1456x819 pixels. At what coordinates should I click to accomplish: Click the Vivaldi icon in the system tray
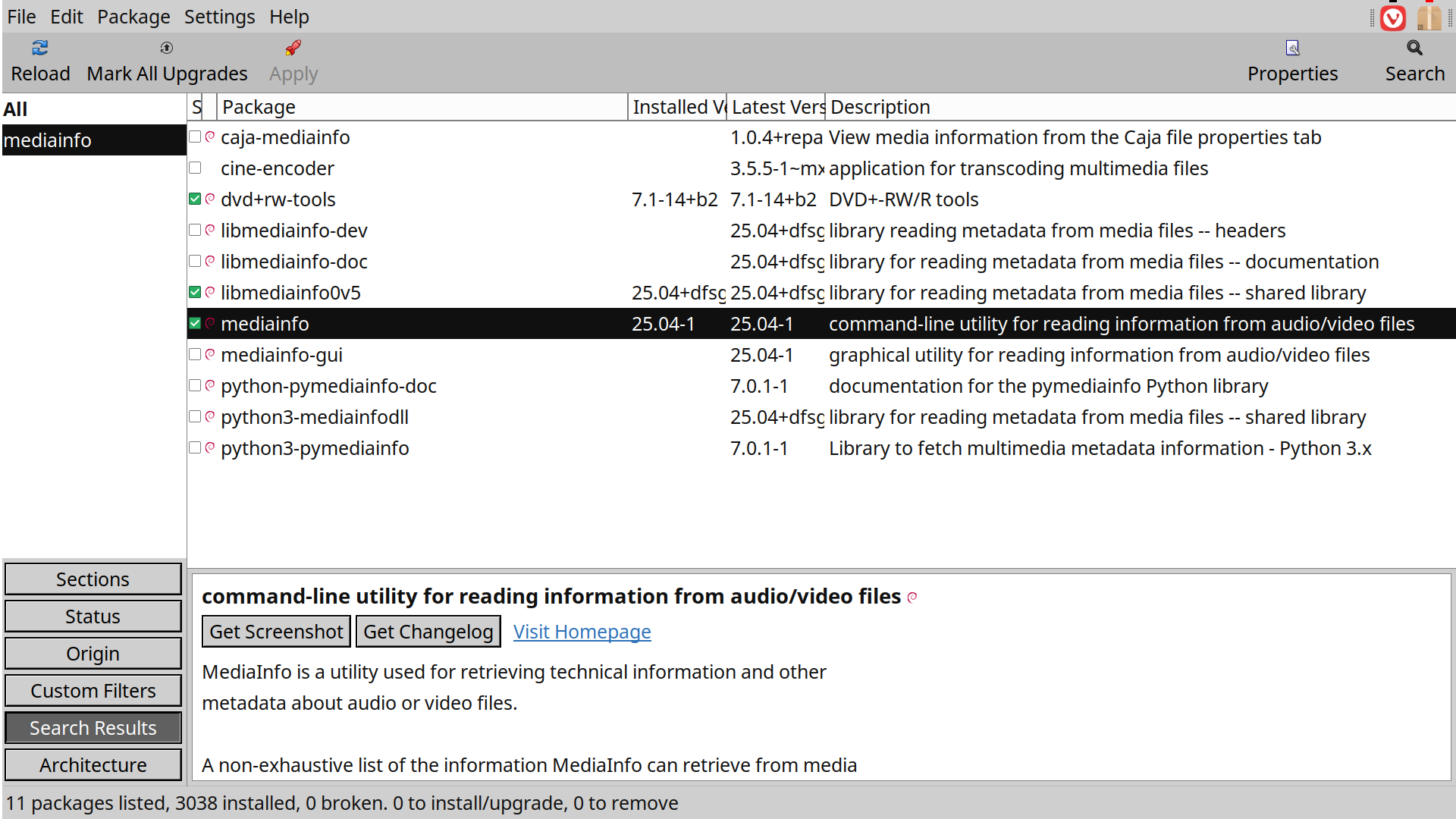[x=1394, y=17]
